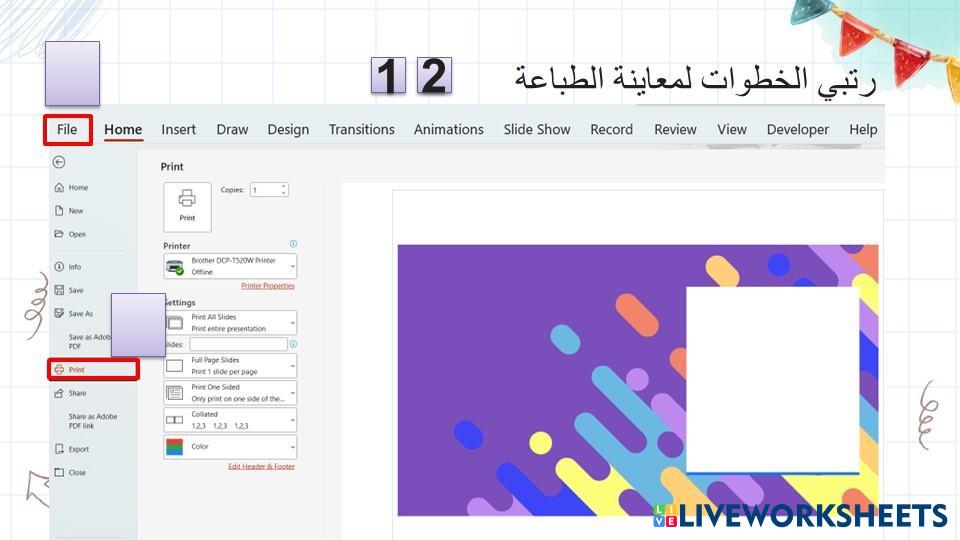The width and height of the screenshot is (960, 540).
Task: Open the Info page in the sidebar
Action: point(74,267)
